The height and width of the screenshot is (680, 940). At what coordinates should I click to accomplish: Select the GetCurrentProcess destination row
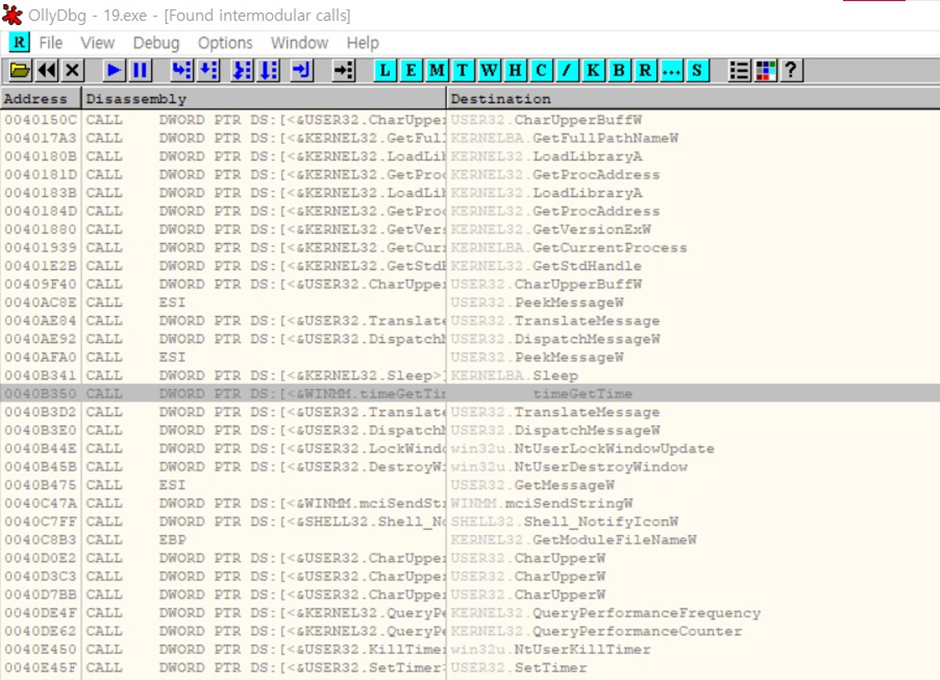click(x=470, y=248)
